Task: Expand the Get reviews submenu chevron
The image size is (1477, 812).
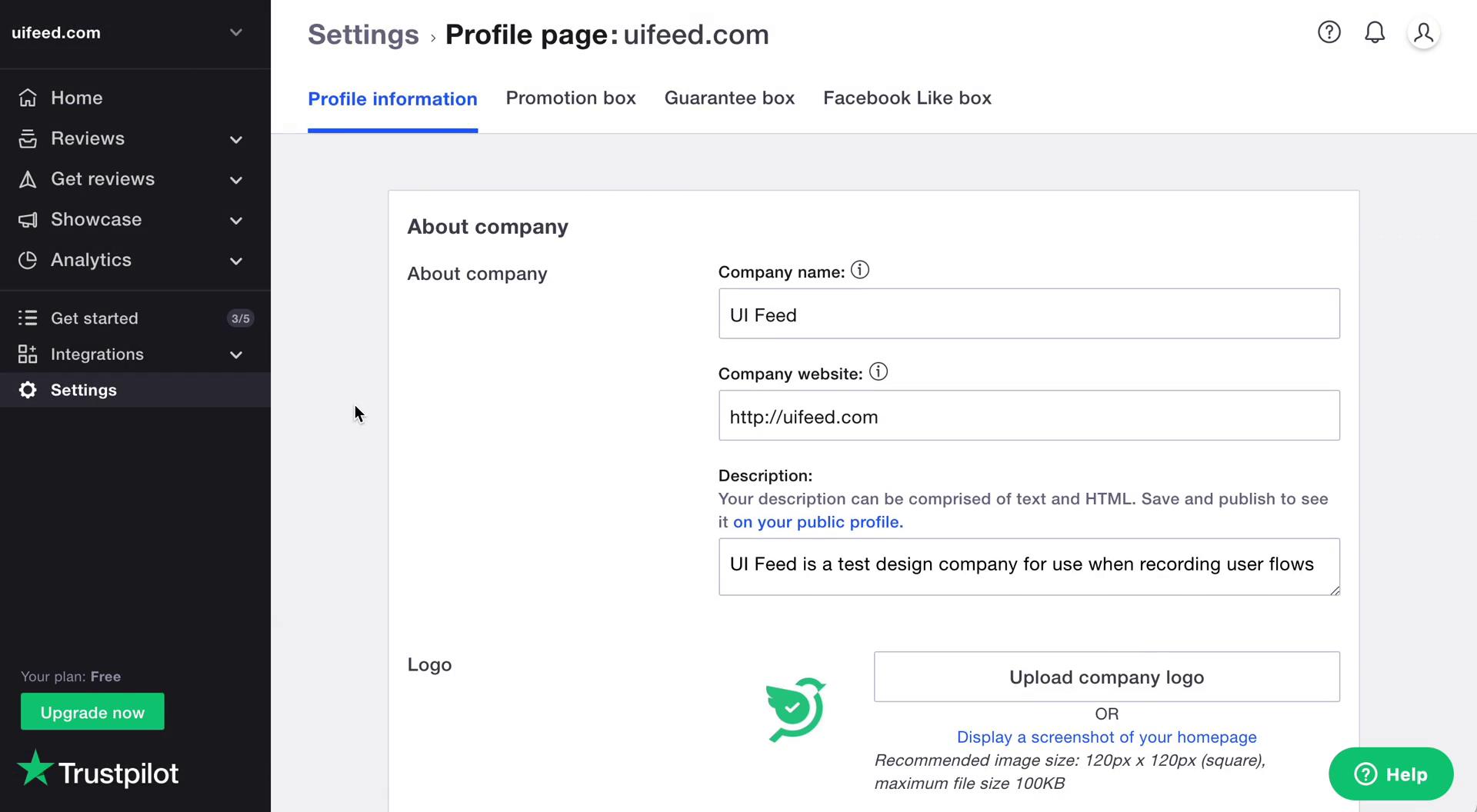Action: point(236,180)
